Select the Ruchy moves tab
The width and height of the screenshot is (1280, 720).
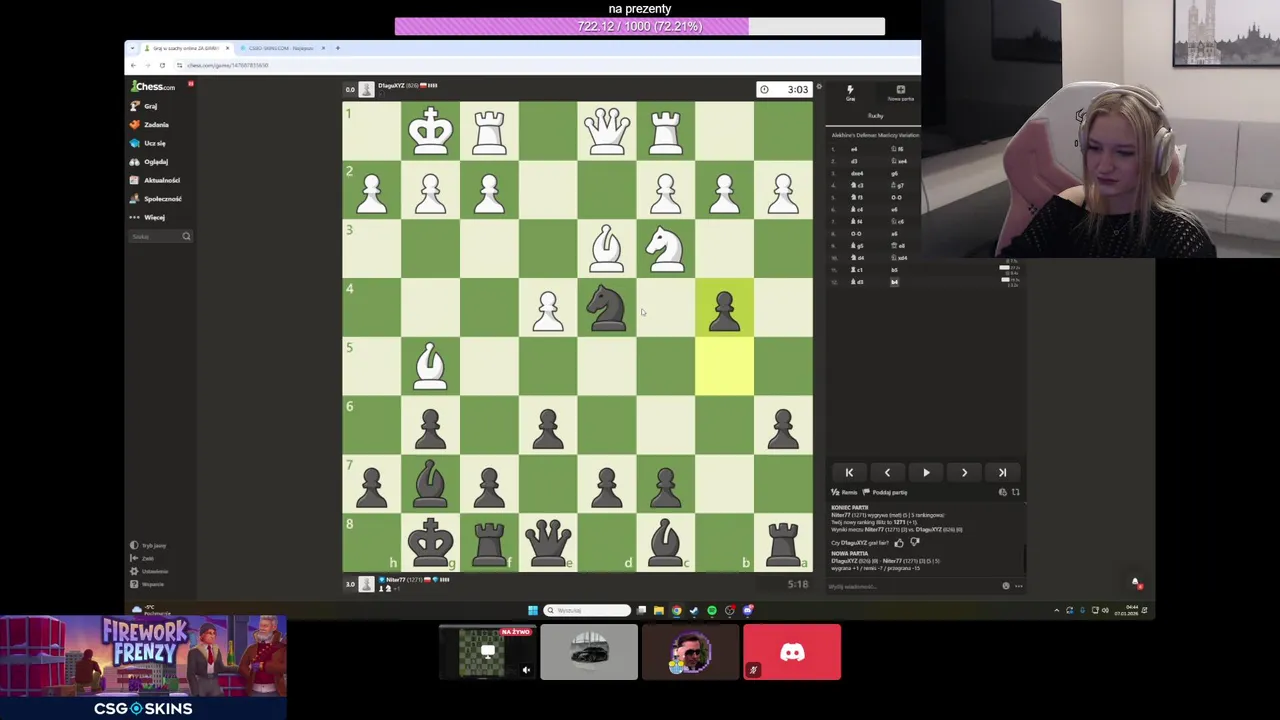(875, 116)
